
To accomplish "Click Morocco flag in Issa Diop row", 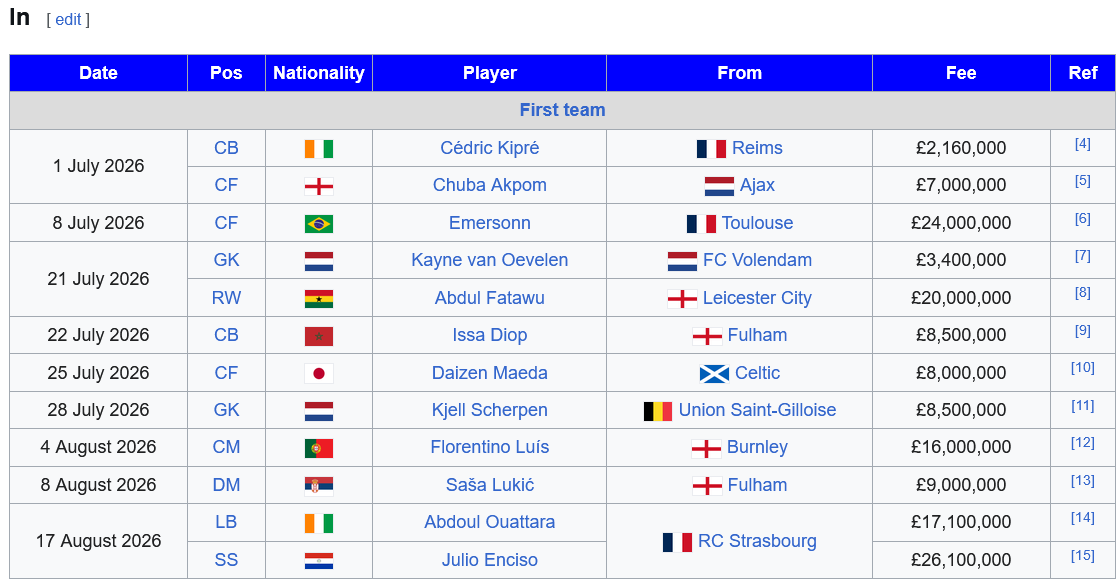I will tap(319, 336).
